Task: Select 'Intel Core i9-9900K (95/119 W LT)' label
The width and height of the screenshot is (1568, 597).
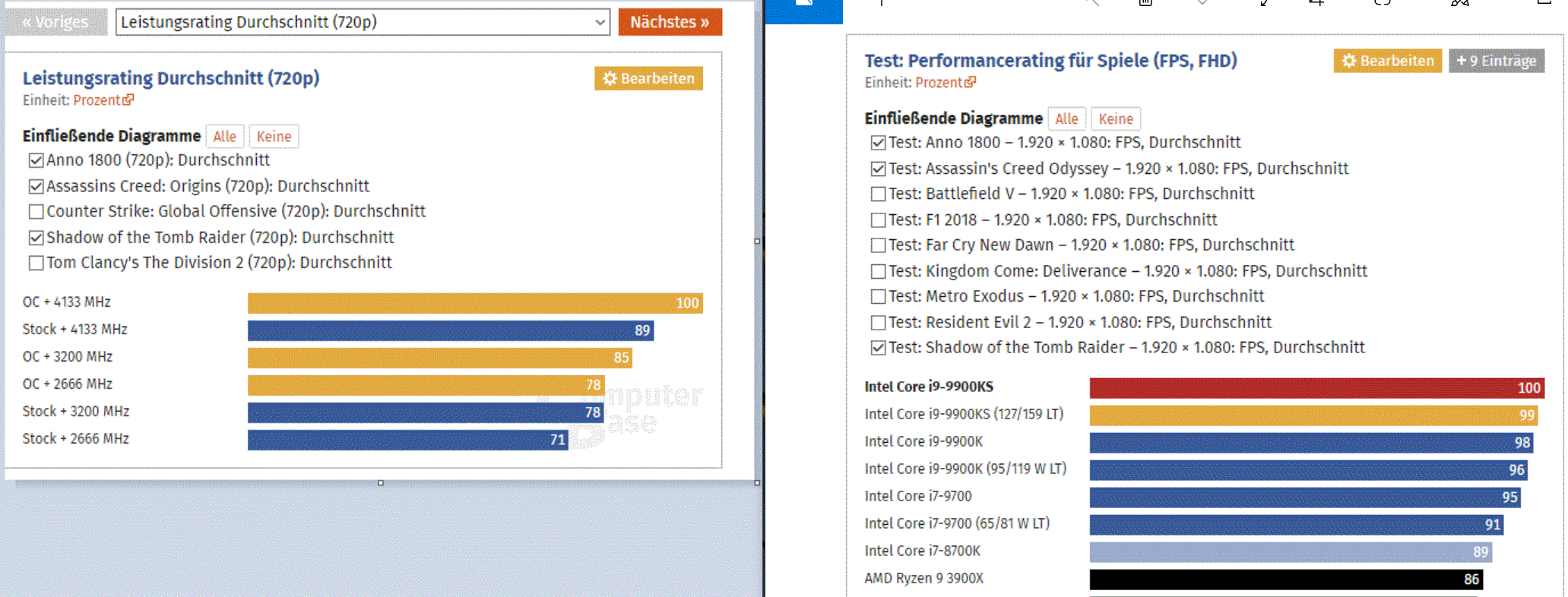Action: (965, 469)
